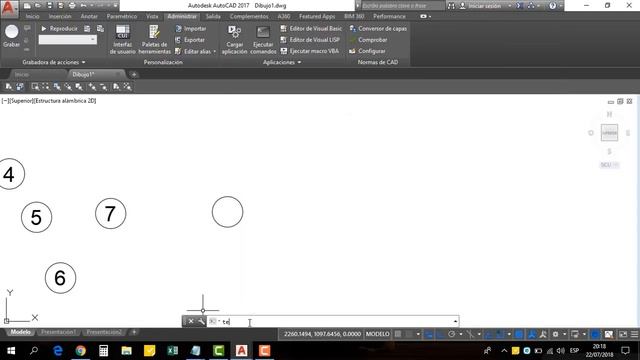The height and width of the screenshot is (360, 640).
Task: Click SCU coordinate system dropdown below ViewCube
Action: [x=609, y=165]
